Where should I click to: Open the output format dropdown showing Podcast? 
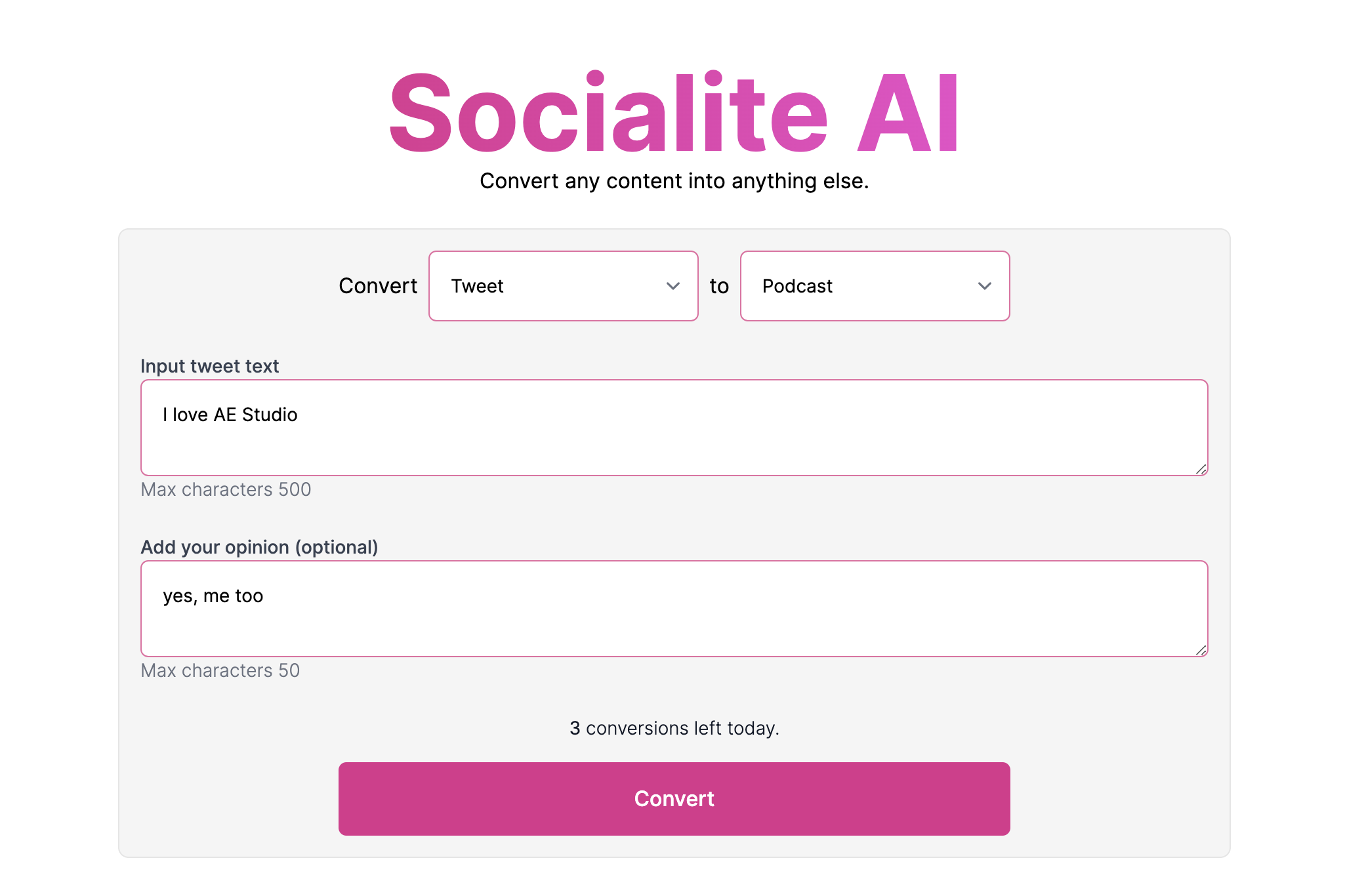[x=875, y=286]
